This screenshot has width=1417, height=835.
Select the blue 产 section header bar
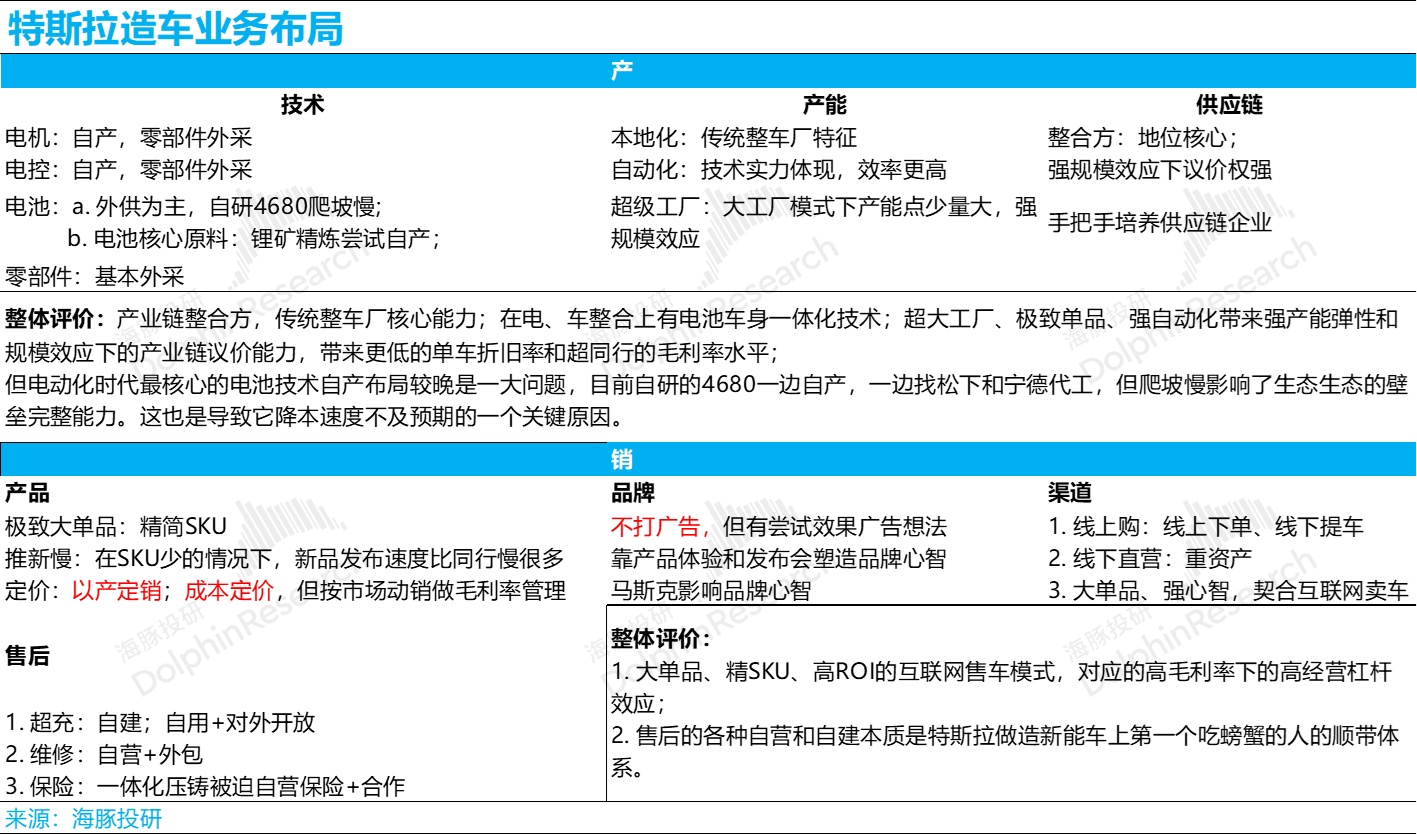point(708,72)
